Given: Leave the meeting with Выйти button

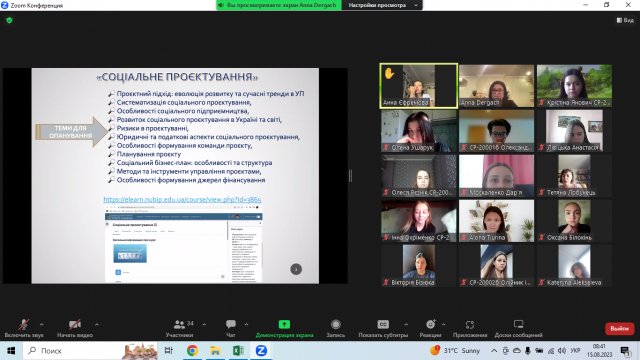Looking at the screenshot, I should (x=619, y=329).
